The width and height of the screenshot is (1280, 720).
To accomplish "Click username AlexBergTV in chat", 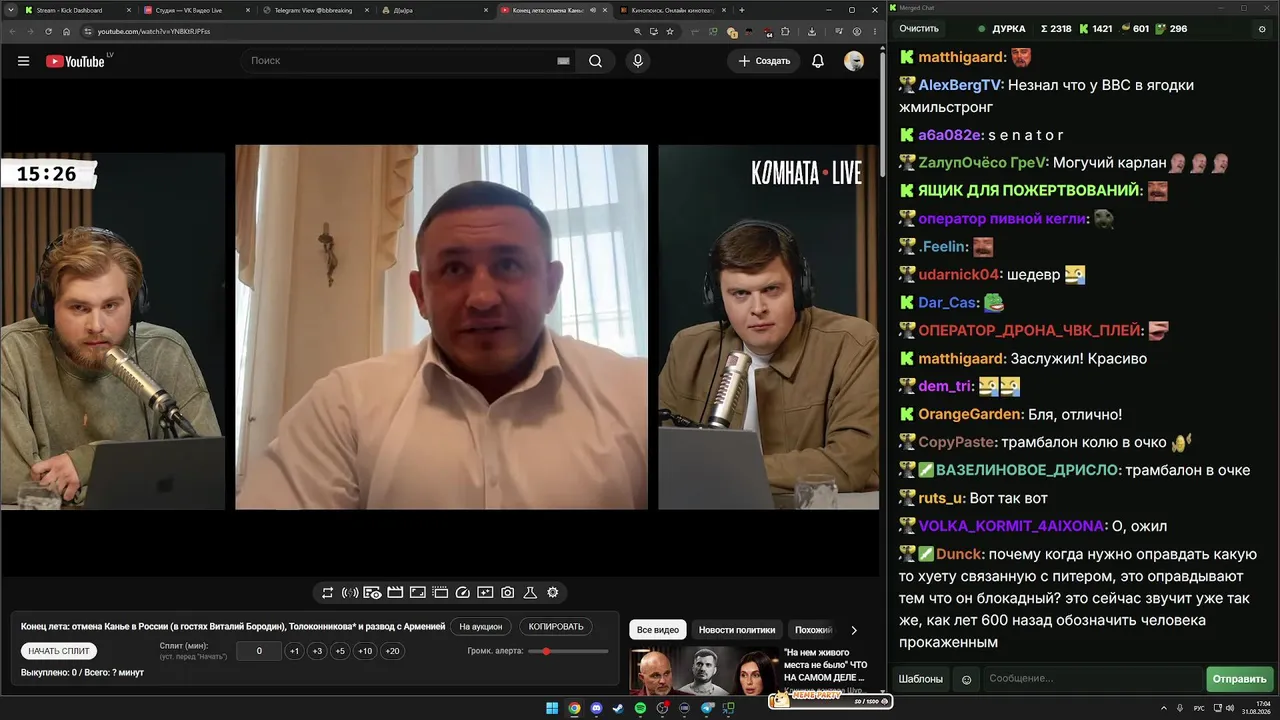I will coord(960,85).
